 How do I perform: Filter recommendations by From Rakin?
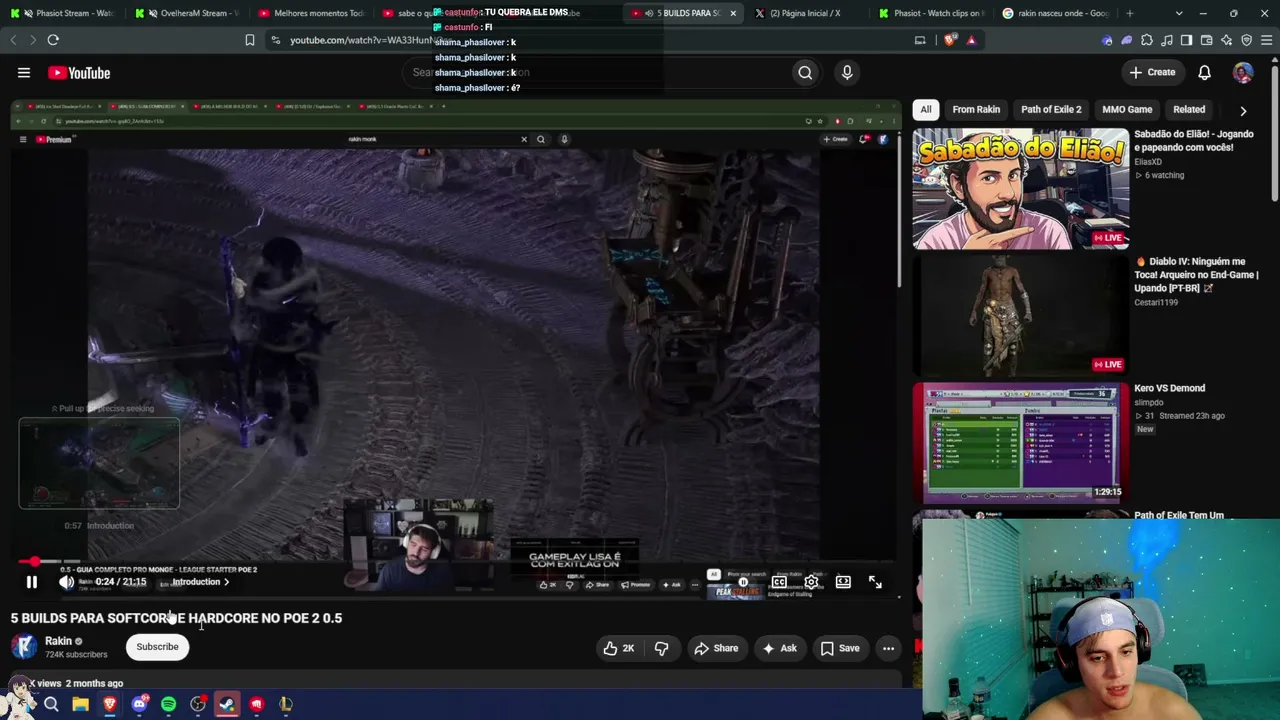(x=976, y=109)
